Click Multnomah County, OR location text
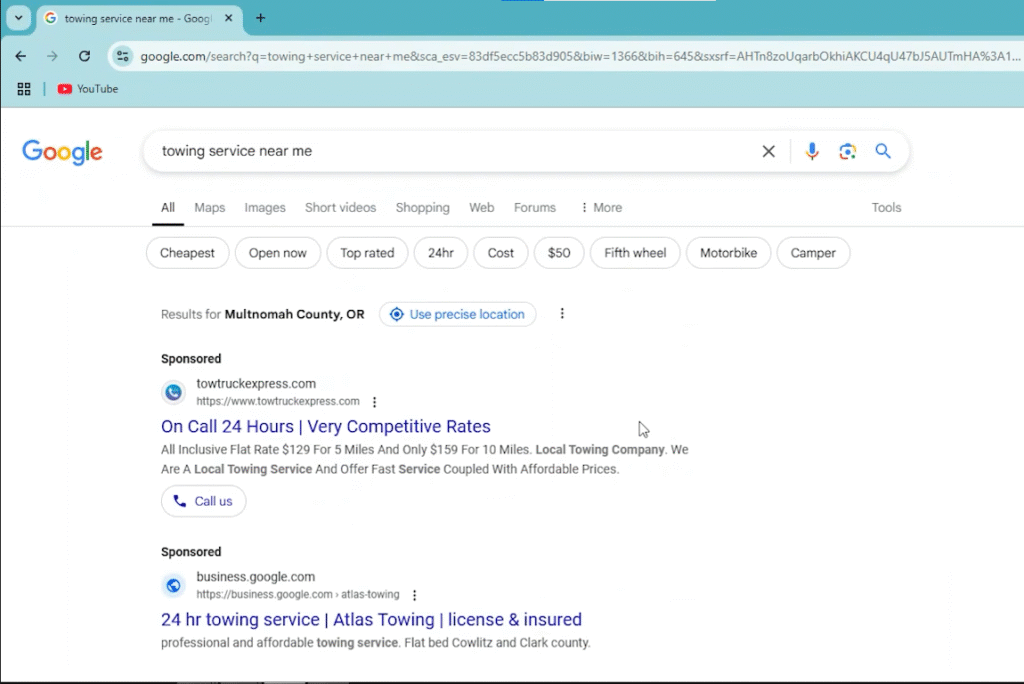 click(295, 314)
